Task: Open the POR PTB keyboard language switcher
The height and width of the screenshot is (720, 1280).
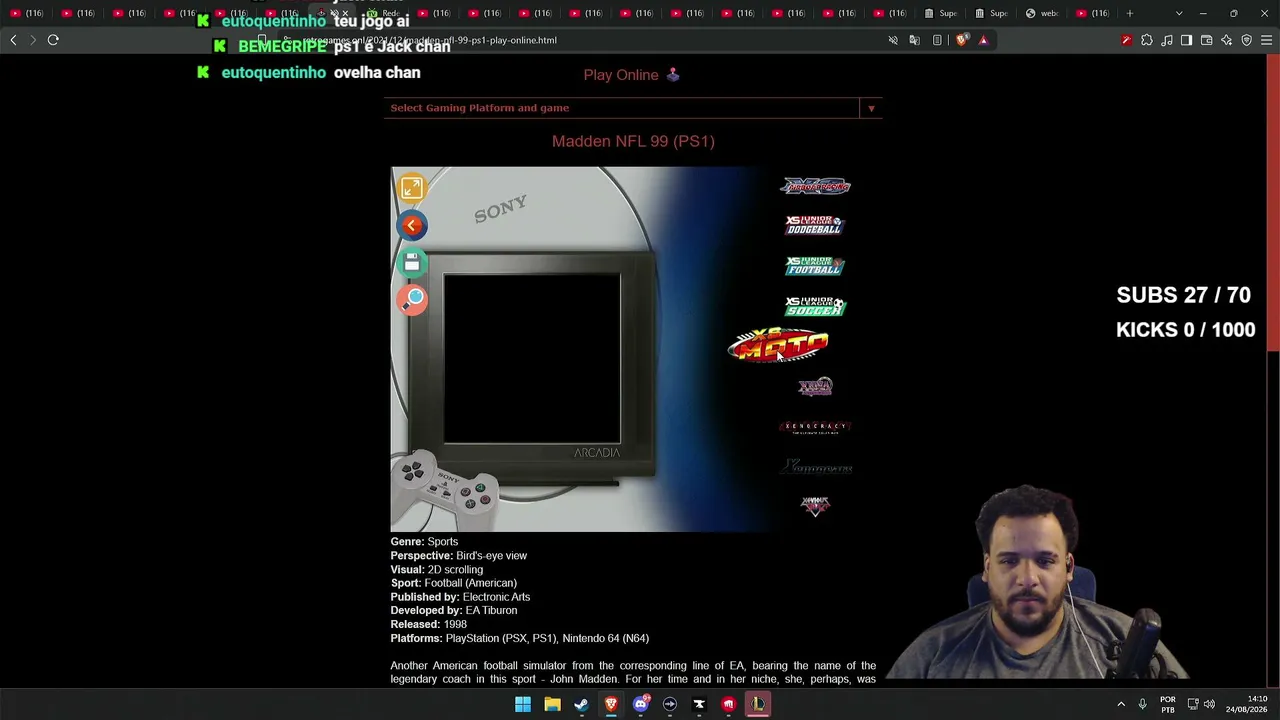Action: point(1168,704)
